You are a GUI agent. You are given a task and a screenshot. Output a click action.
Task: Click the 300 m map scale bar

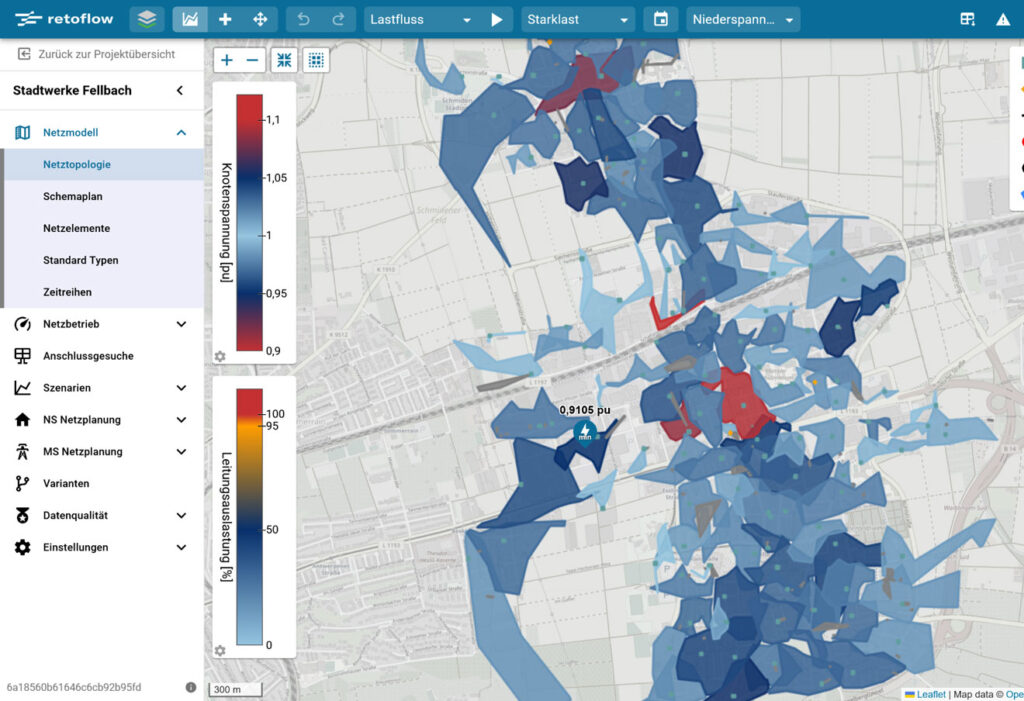(235, 689)
